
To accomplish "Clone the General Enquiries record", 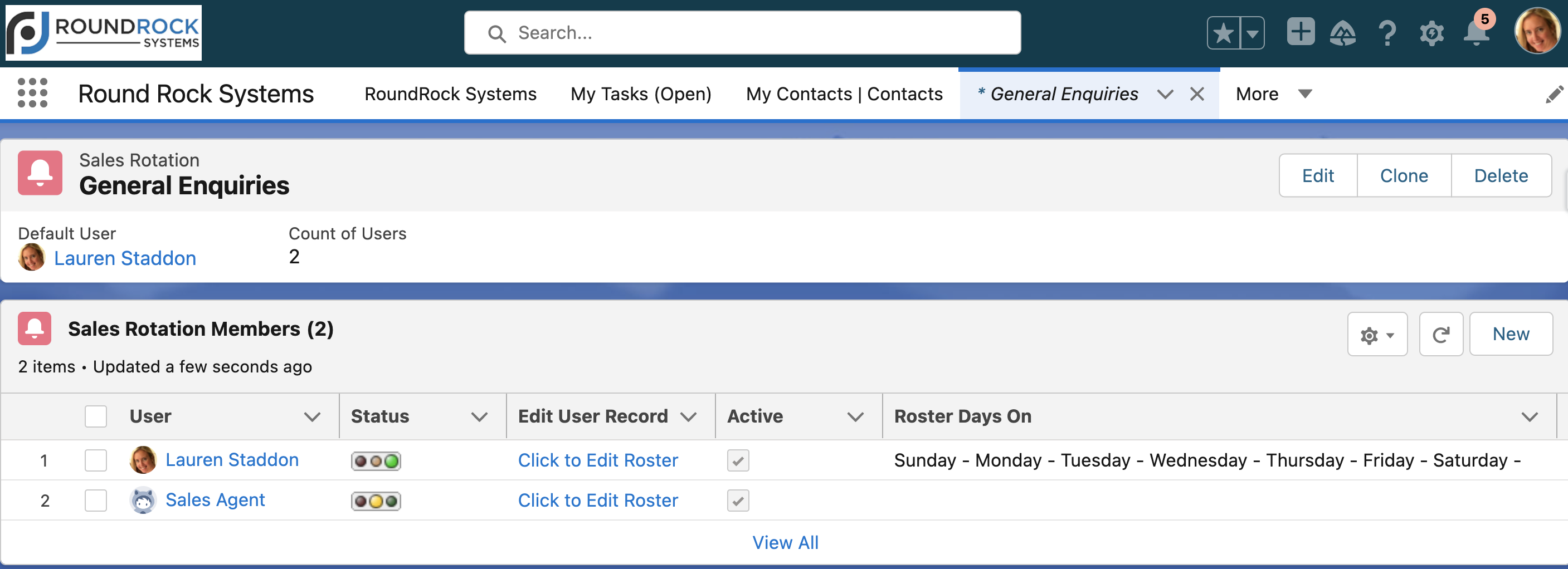I will pyautogui.click(x=1403, y=176).
